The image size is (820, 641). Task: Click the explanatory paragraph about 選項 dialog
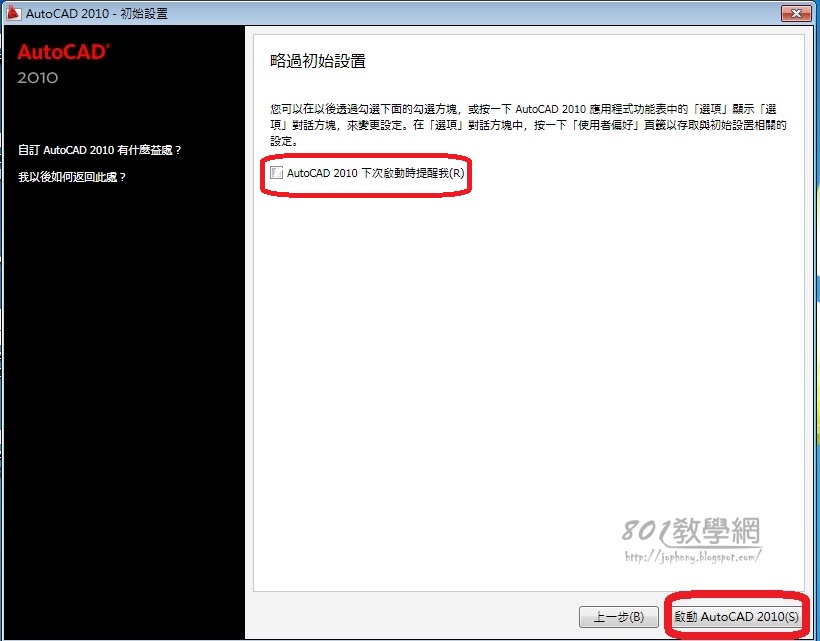[x=528, y=125]
